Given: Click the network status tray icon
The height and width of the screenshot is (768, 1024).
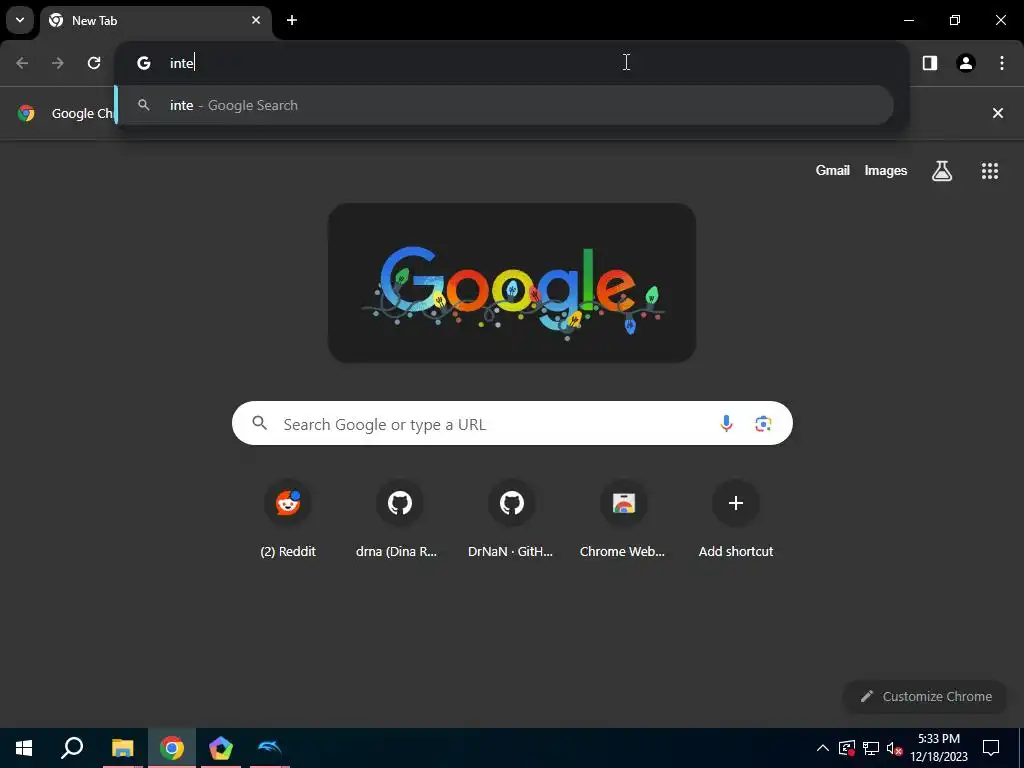Looking at the screenshot, I should tap(871, 748).
